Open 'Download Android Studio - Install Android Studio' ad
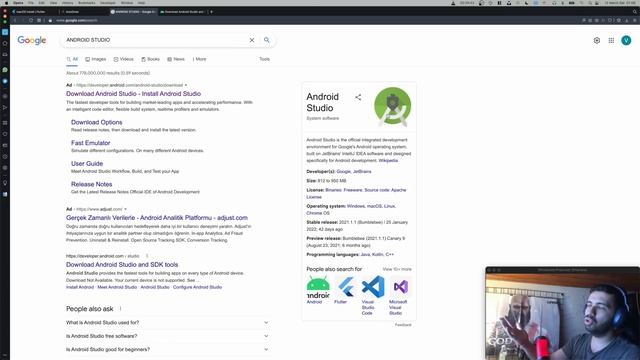The width and height of the screenshot is (640, 360). click(133, 93)
